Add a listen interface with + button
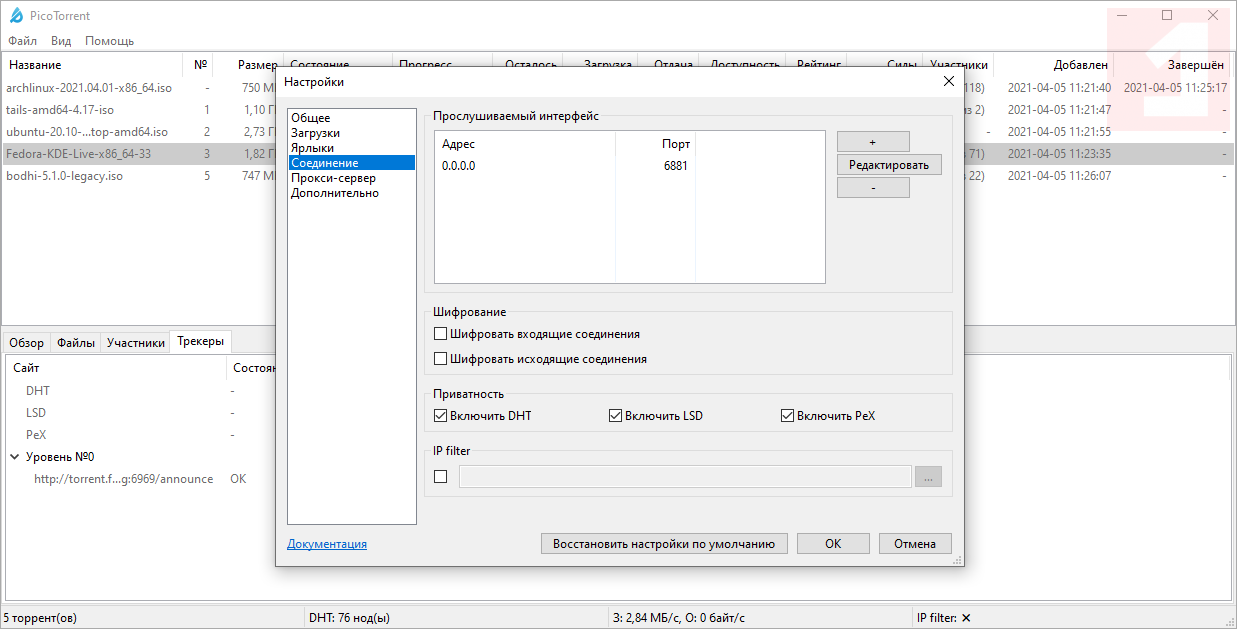1237x629 pixels. click(x=873, y=142)
